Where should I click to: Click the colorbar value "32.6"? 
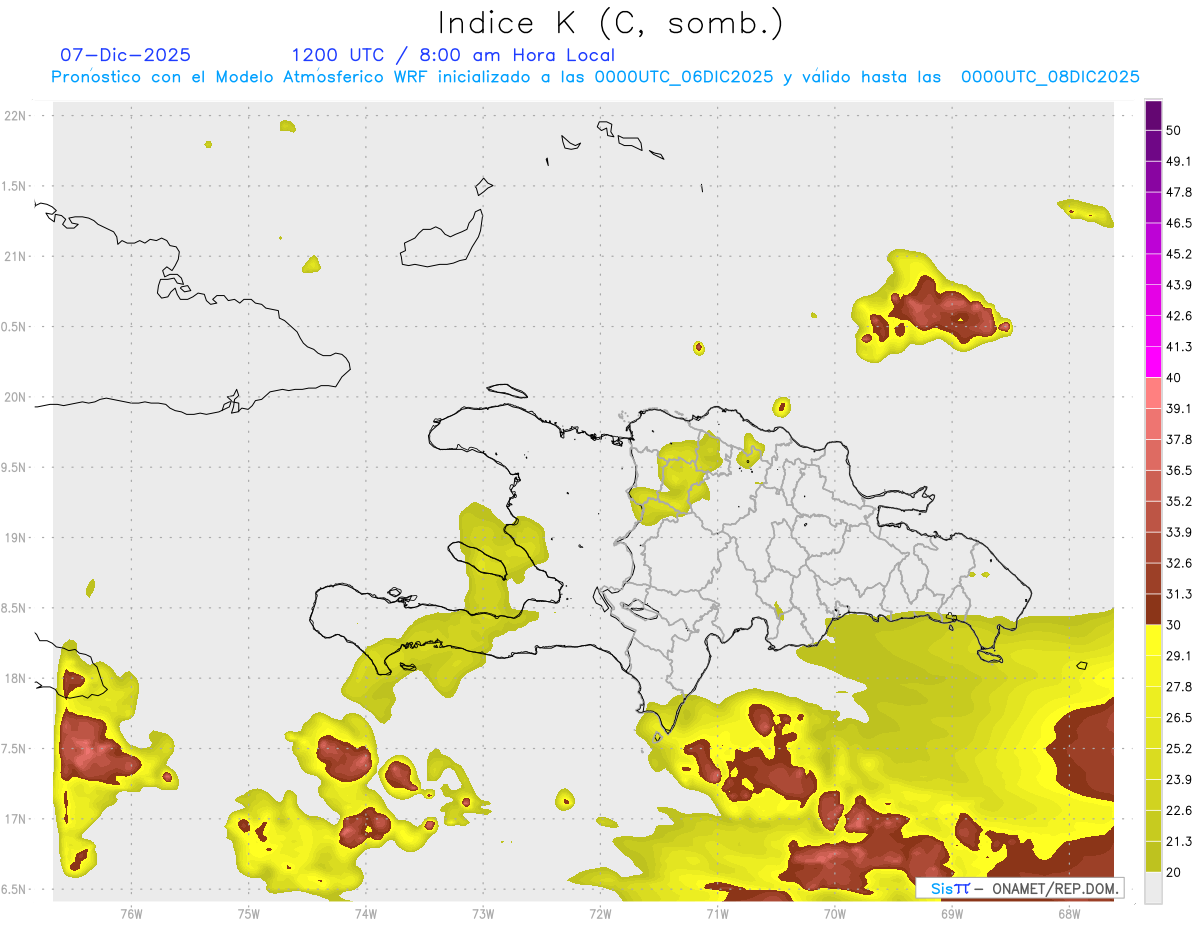(1179, 563)
